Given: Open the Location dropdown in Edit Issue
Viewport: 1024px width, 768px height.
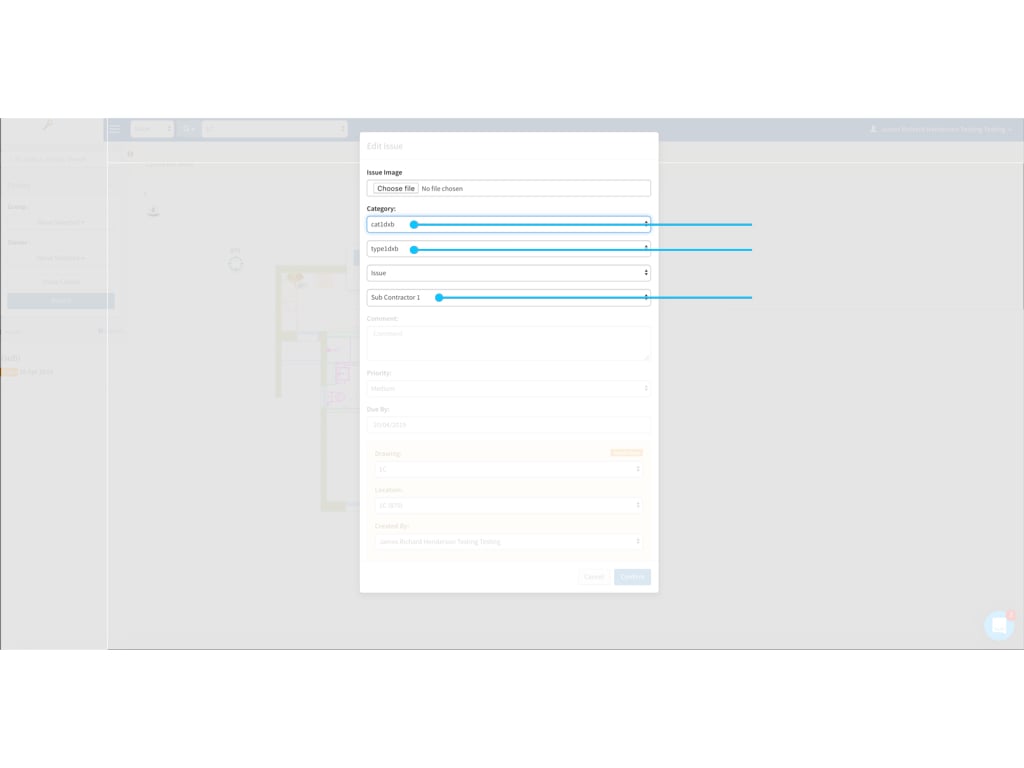Looking at the screenshot, I should pos(508,505).
